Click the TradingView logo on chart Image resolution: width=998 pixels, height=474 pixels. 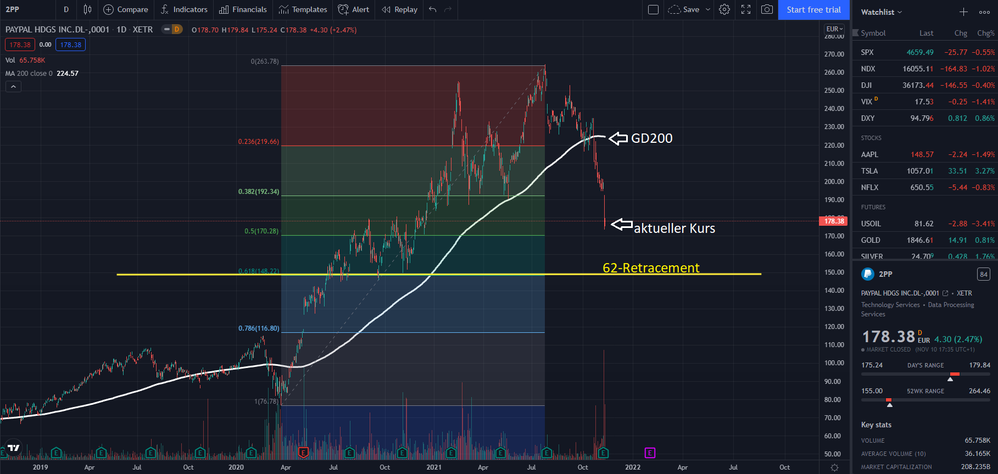(14, 447)
